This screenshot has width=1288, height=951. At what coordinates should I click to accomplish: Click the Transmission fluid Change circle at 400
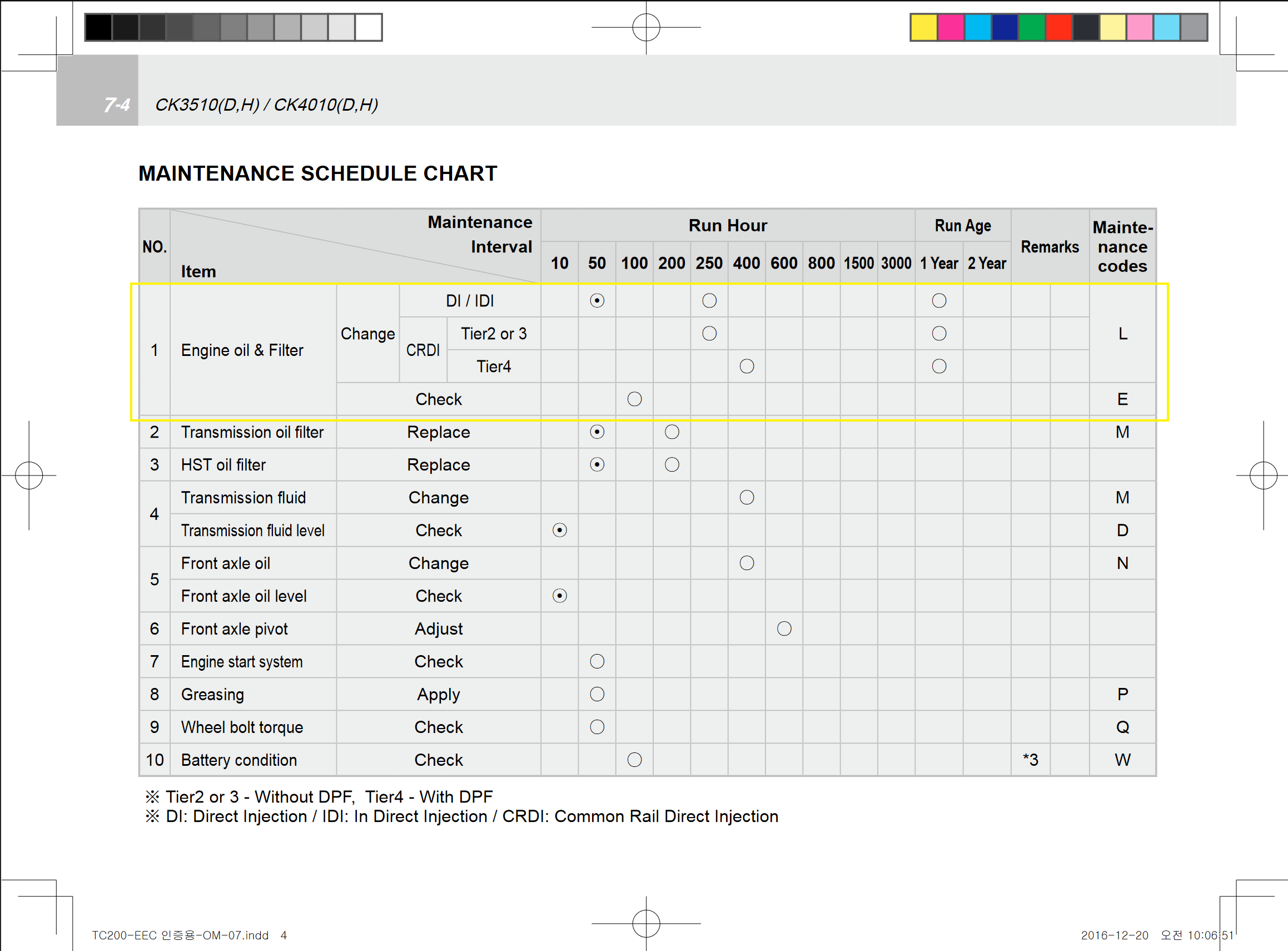[747, 497]
